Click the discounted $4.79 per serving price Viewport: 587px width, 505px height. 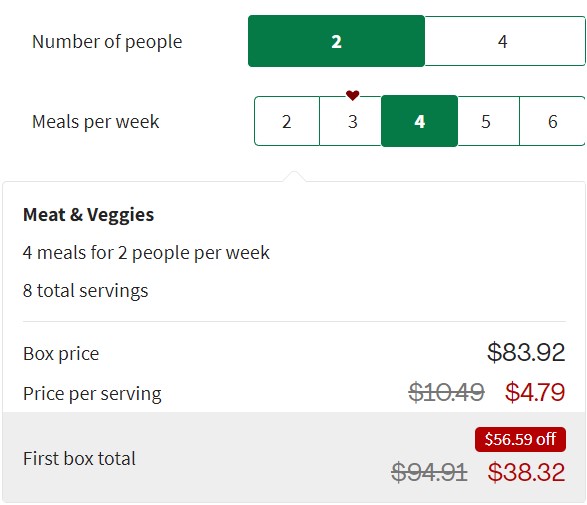pyautogui.click(x=535, y=392)
